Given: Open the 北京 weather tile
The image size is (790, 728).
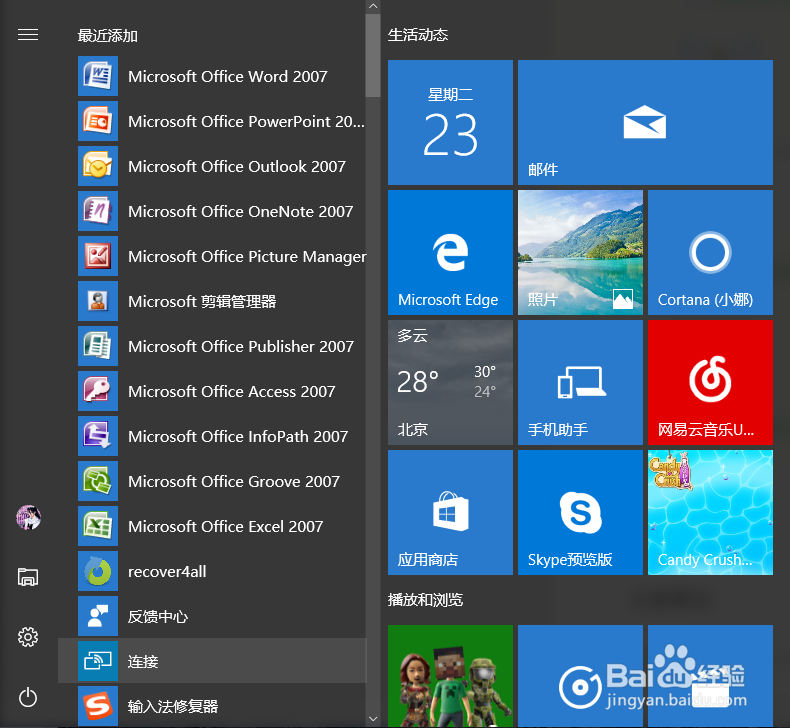Looking at the screenshot, I should click(x=450, y=382).
